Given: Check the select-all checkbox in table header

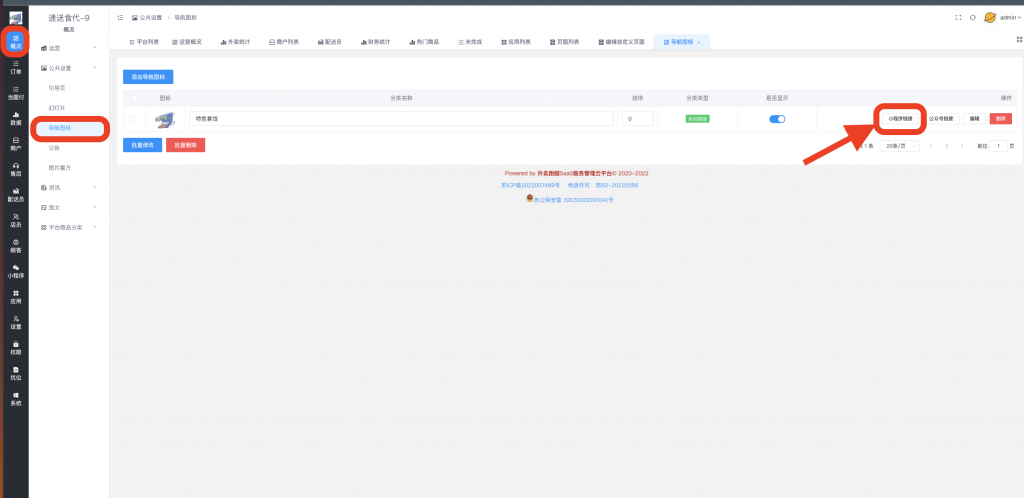Looking at the screenshot, I should [133, 98].
